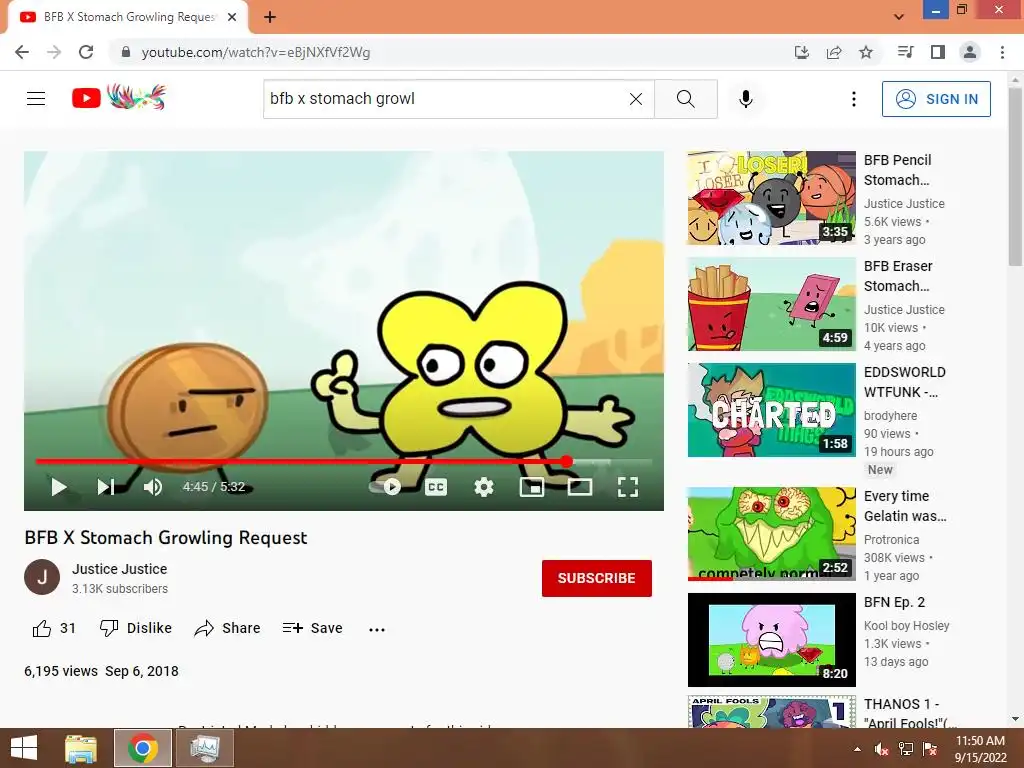Share this video
Screen dimensions: 1024x768
click(x=227, y=628)
